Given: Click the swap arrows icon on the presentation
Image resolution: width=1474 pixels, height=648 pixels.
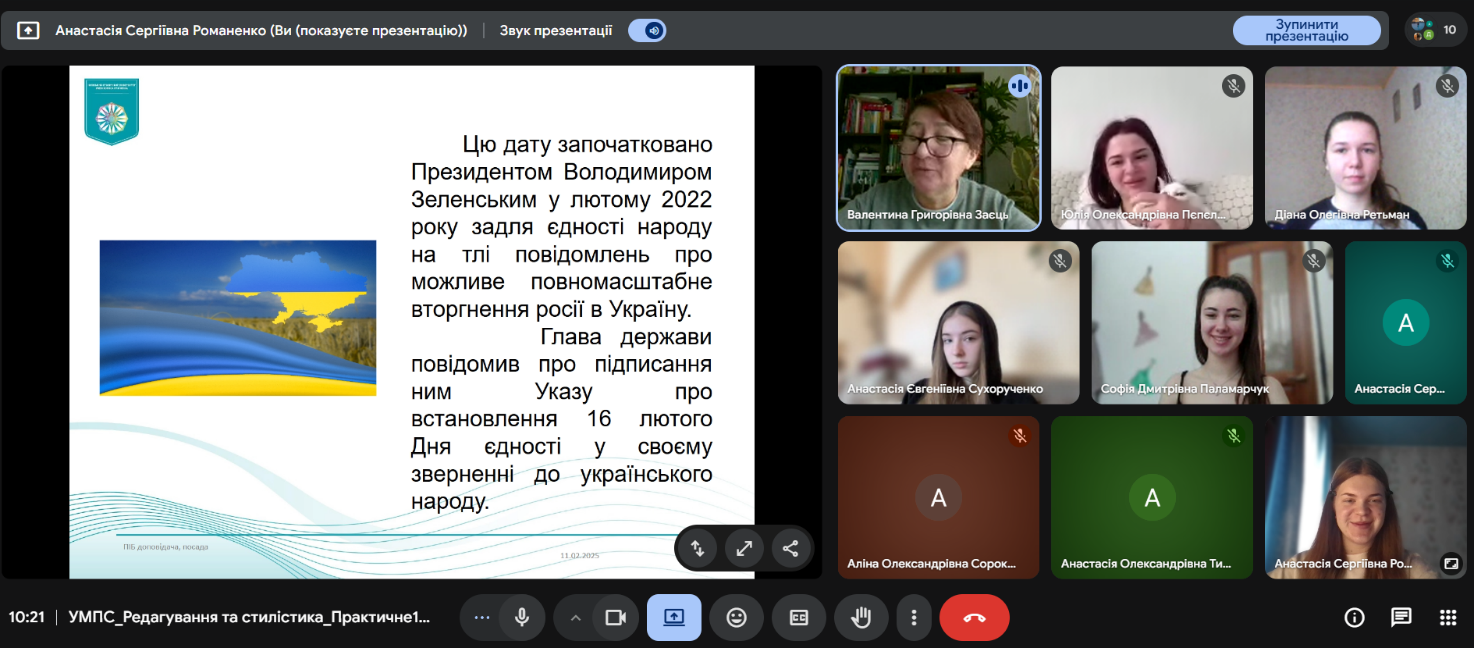Looking at the screenshot, I should [698, 548].
